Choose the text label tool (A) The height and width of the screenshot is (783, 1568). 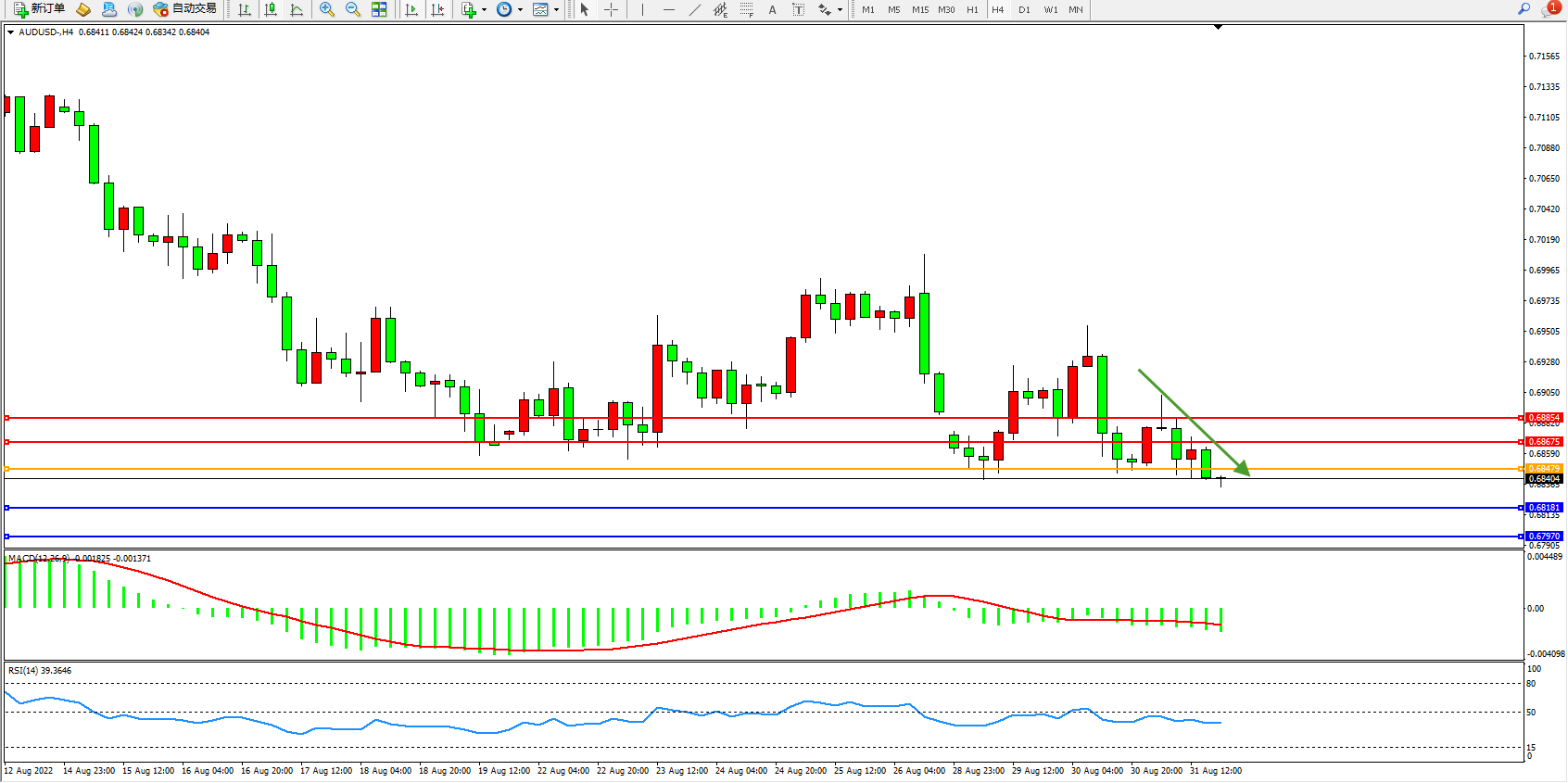[772, 9]
